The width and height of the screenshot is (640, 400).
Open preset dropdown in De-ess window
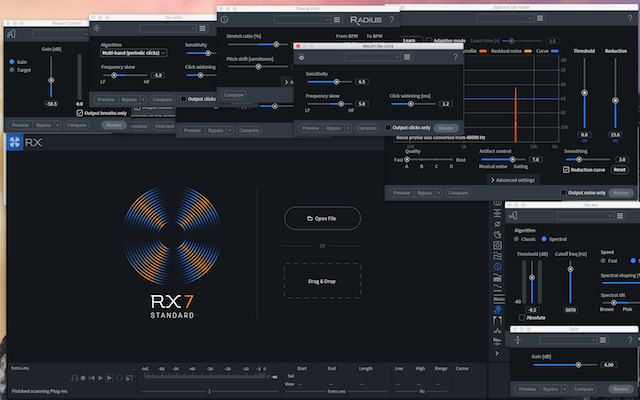[585, 216]
